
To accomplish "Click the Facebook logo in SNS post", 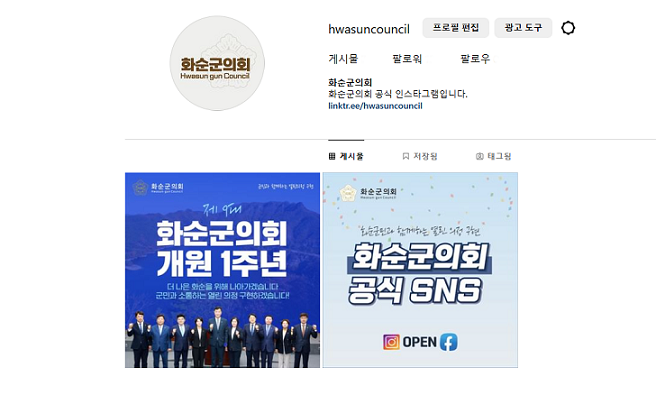I will (x=448, y=342).
